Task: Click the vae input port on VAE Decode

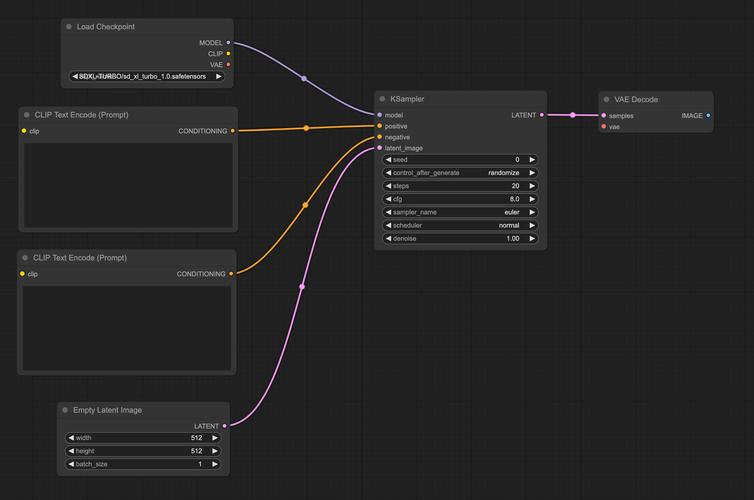Action: point(603,127)
